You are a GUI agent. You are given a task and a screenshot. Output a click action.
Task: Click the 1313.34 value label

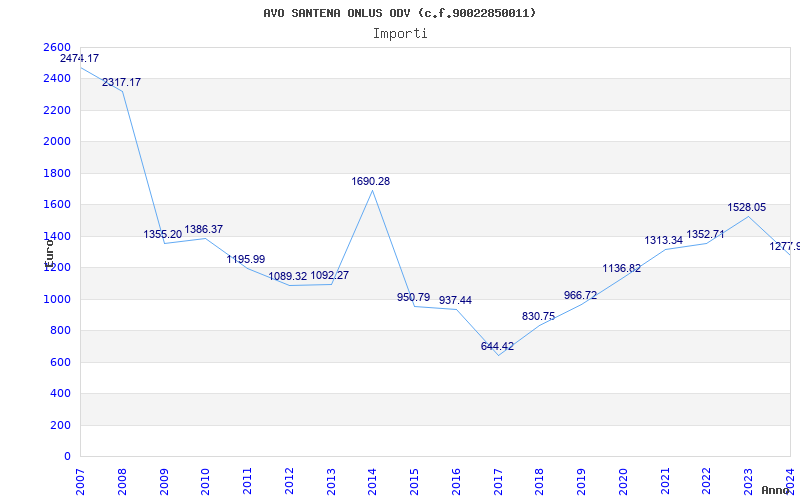664,240
